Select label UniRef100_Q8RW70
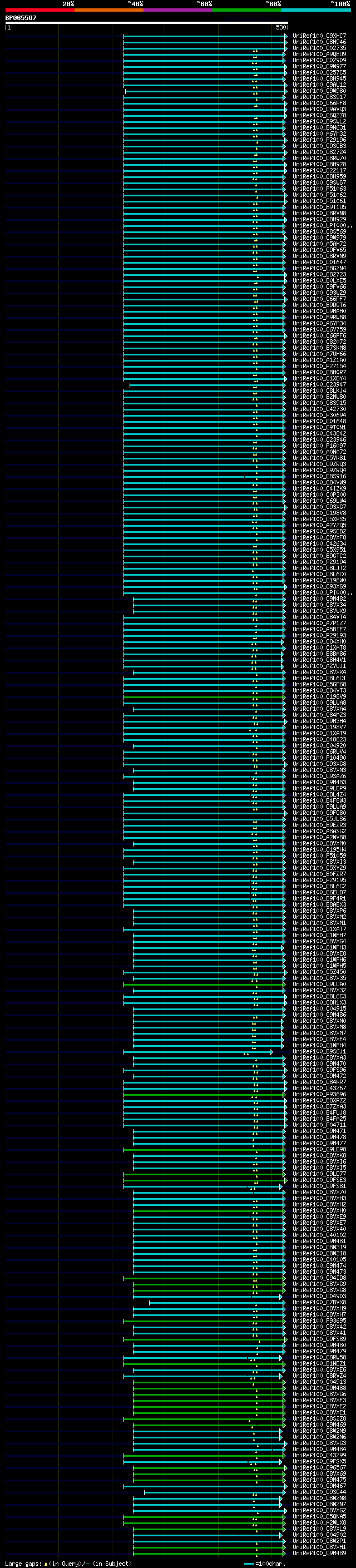Viewport: 356px width, 1568px height. point(319,159)
